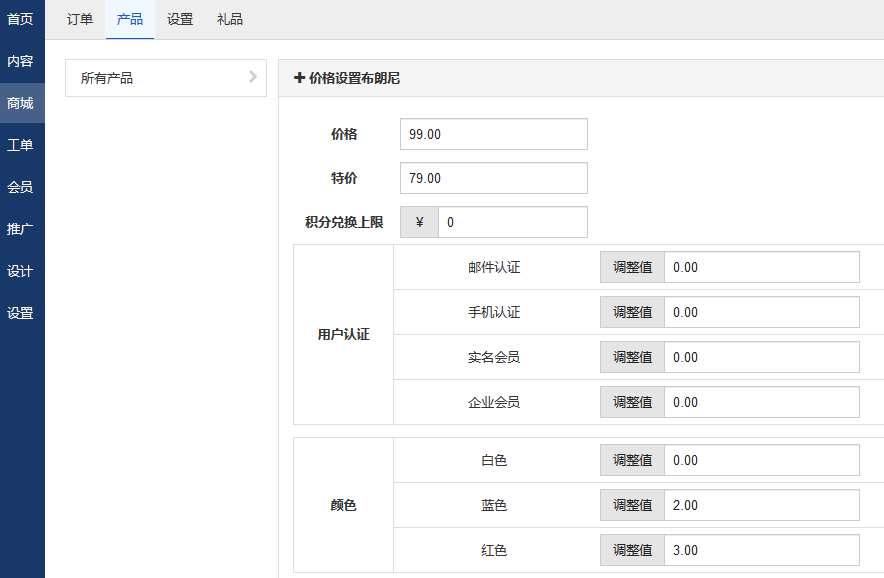Click the 邮件认证 adjustment value field

click(x=761, y=267)
